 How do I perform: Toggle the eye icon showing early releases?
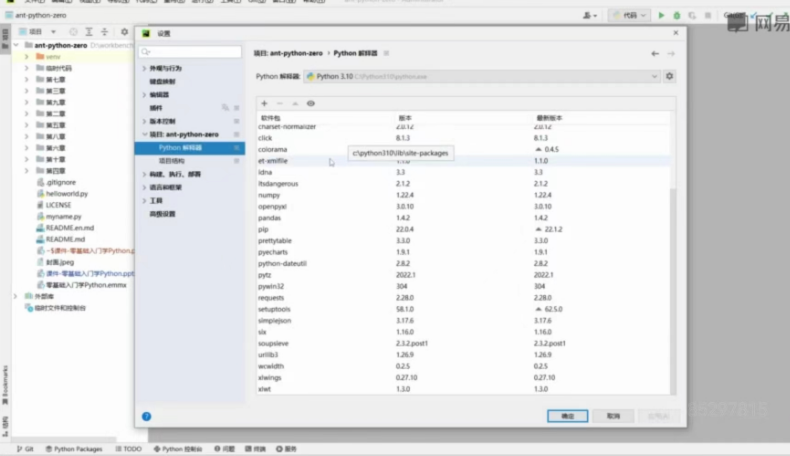click(x=311, y=103)
